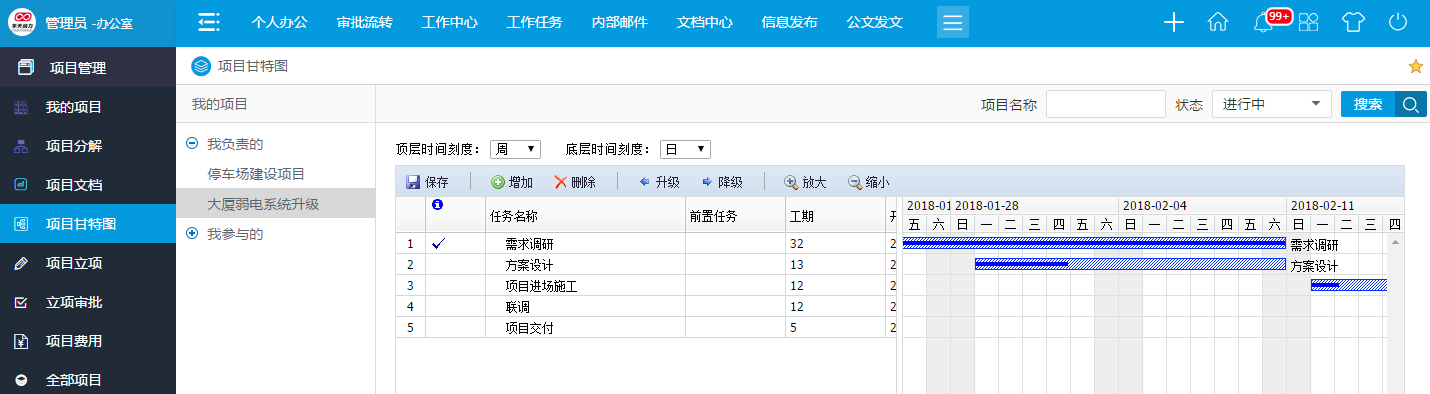Click the 项目进场施工 Gantt progress bar
Image resolution: width=1430 pixels, height=394 pixels.
tap(1349, 285)
